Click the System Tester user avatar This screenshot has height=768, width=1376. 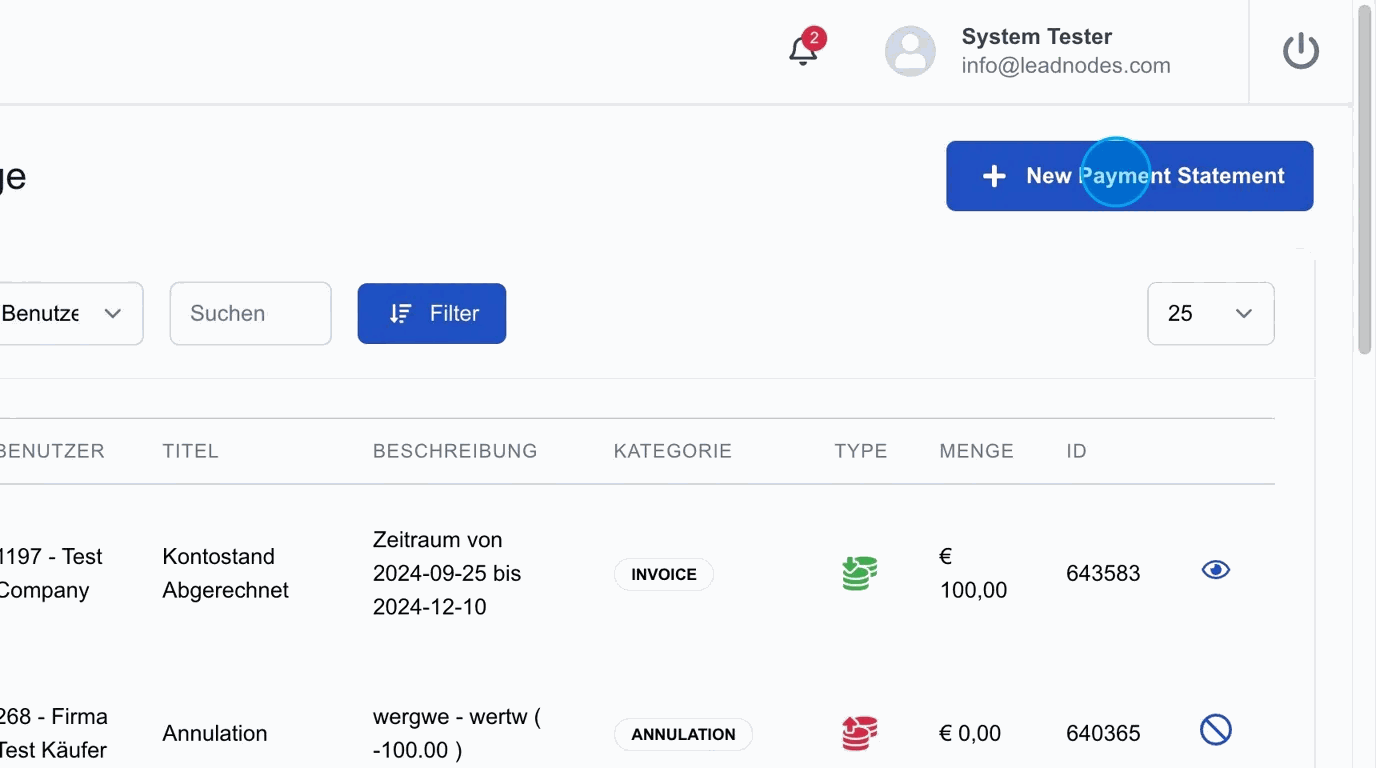910,51
